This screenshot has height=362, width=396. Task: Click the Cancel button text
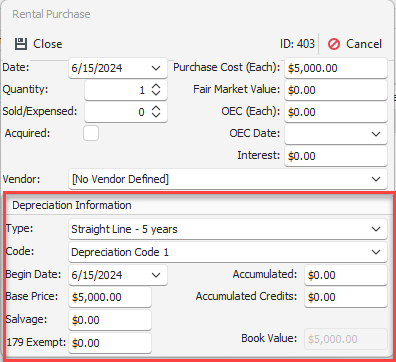click(x=364, y=44)
